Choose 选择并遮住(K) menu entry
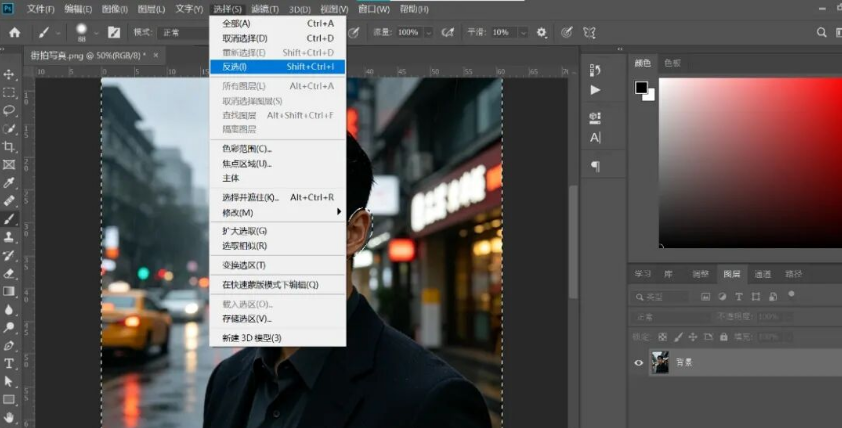This screenshot has height=428, width=842. point(278,197)
